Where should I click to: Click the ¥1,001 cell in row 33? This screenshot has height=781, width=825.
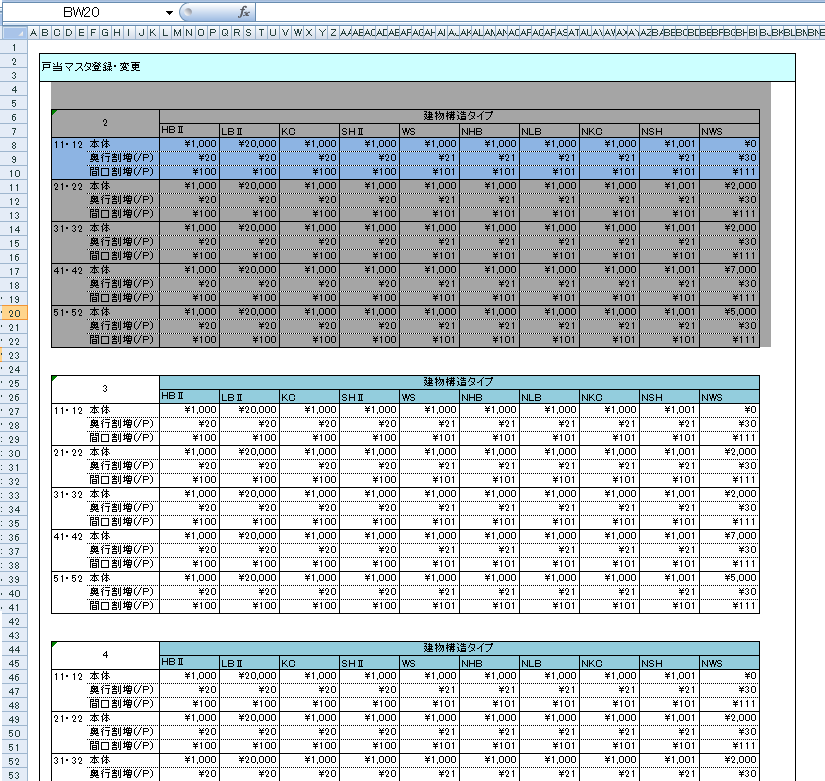669,494
